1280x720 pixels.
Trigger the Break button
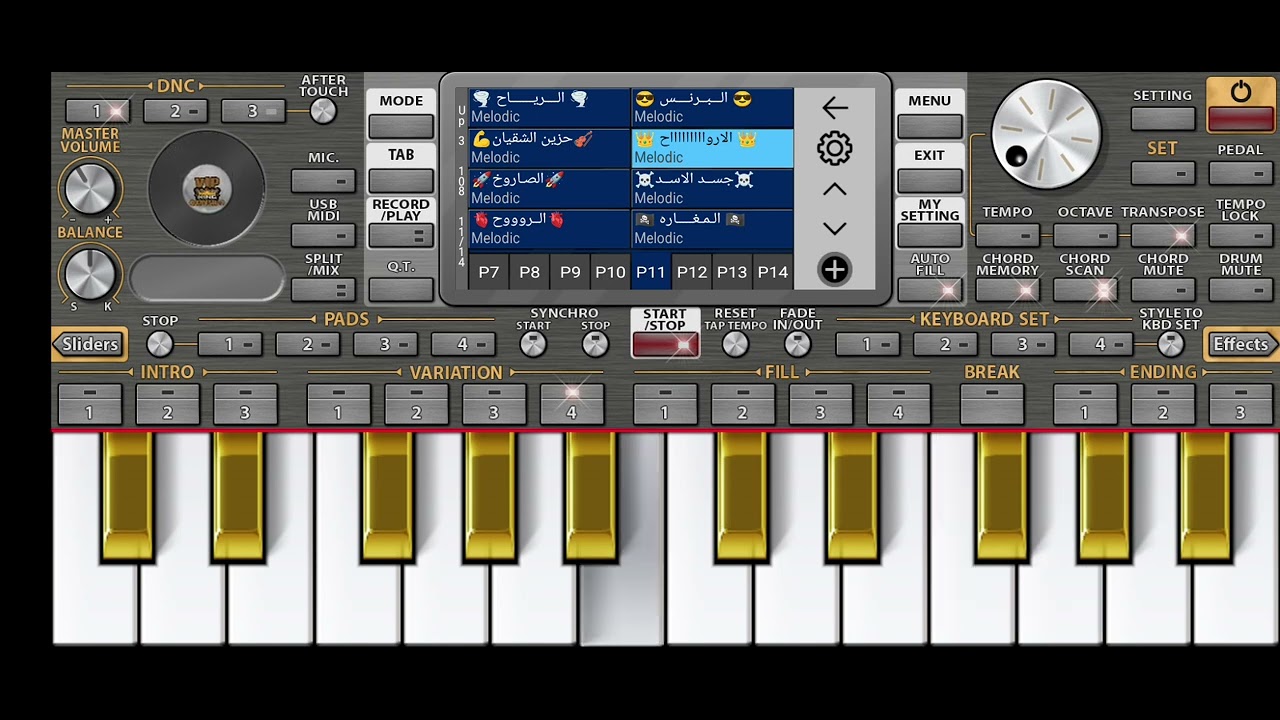pyautogui.click(x=992, y=404)
